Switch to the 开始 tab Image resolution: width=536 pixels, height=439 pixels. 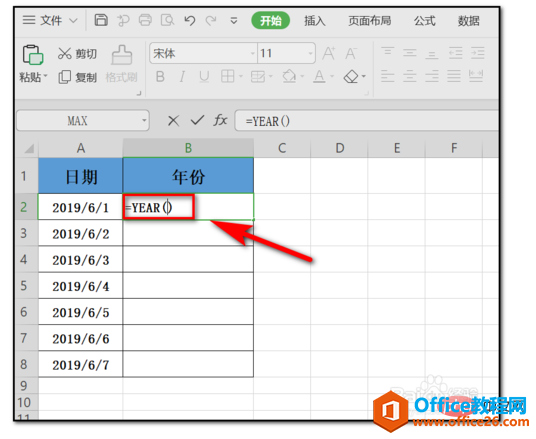pyautogui.click(x=270, y=21)
